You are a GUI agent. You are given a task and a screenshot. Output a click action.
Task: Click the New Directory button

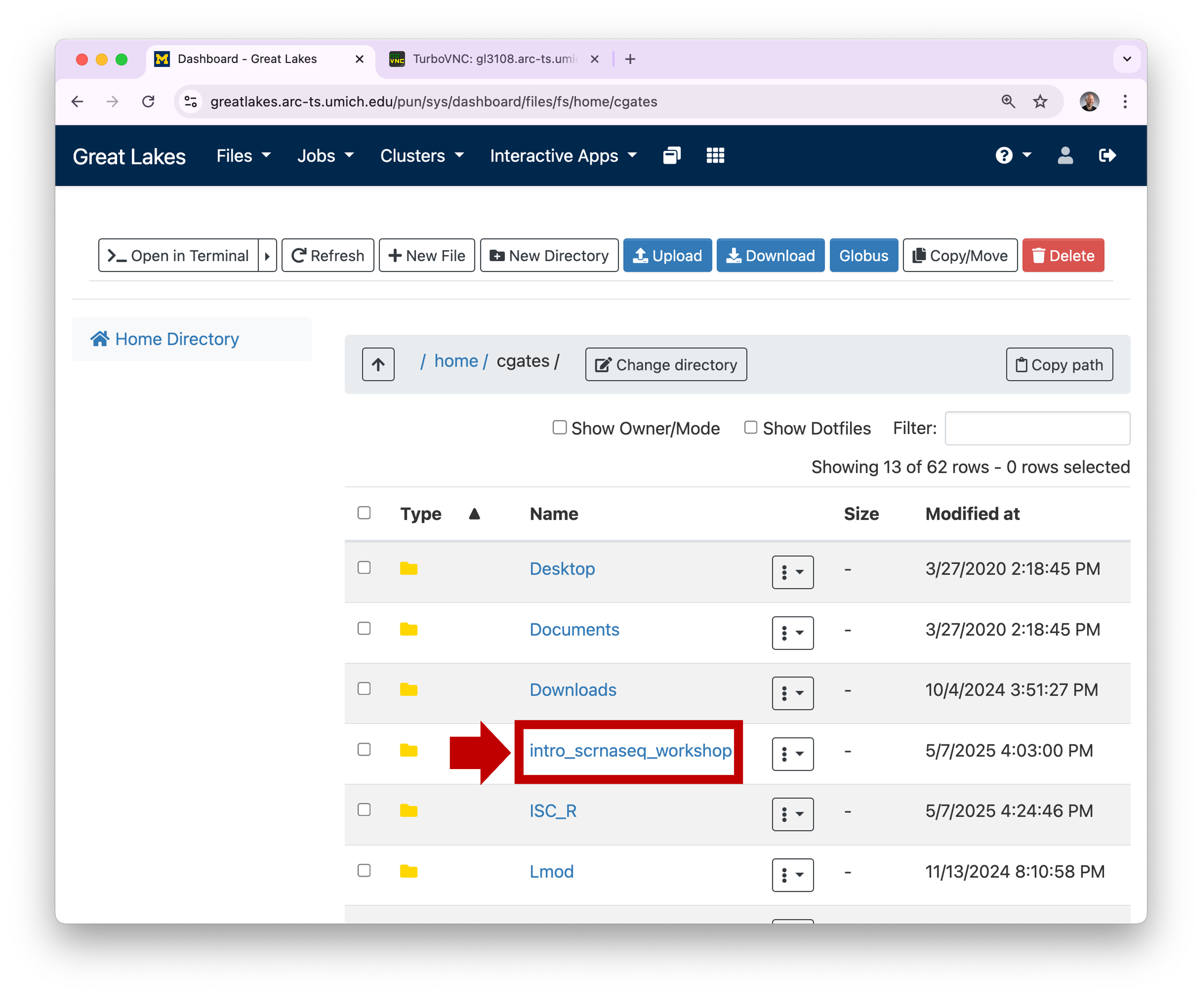tap(549, 256)
